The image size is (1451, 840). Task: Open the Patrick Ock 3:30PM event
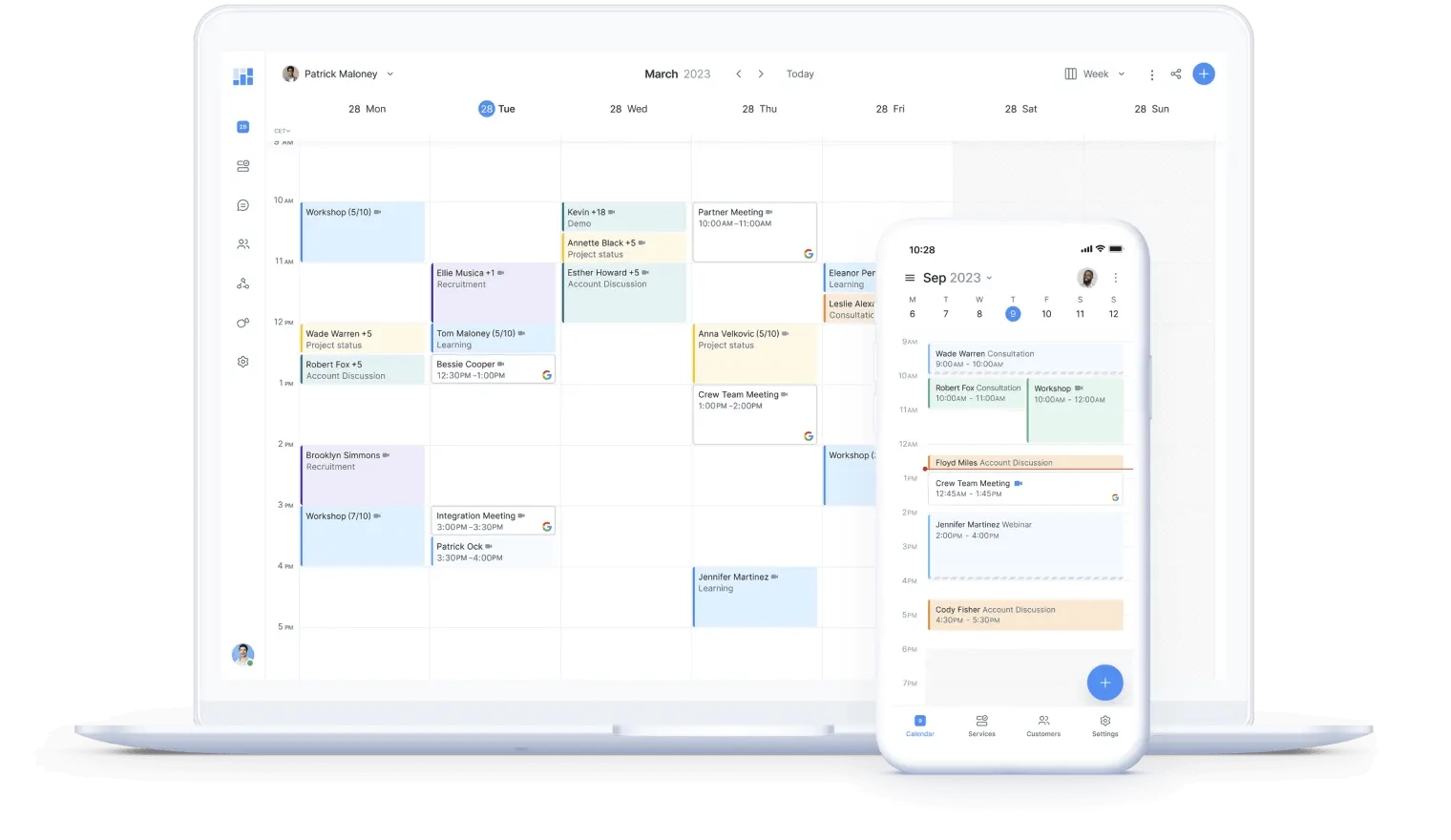point(494,552)
